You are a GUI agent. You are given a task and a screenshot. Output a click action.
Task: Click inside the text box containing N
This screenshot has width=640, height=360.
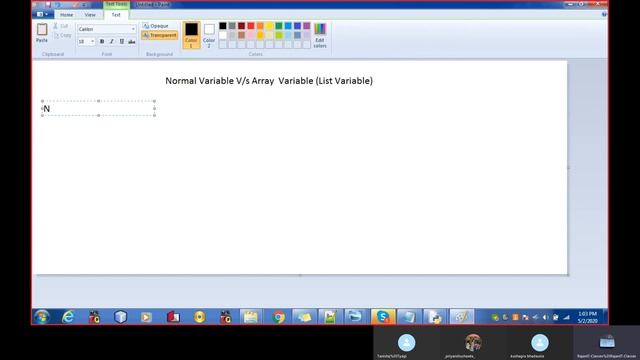click(x=98, y=108)
